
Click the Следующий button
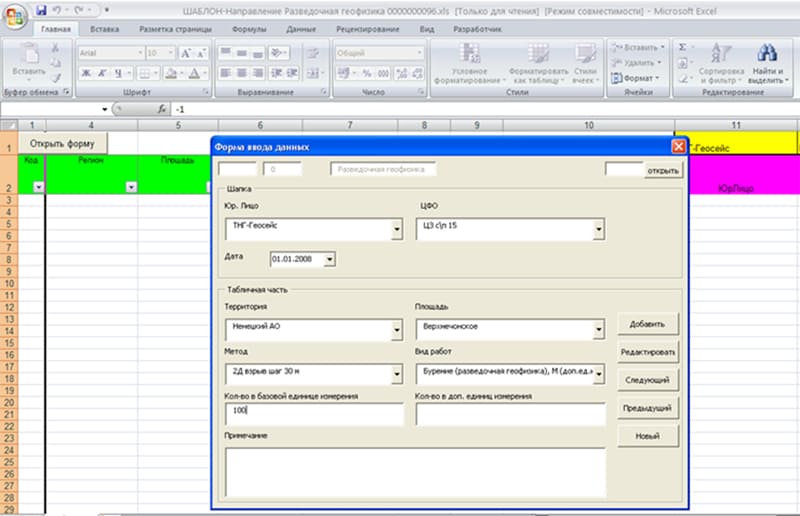pyautogui.click(x=647, y=380)
